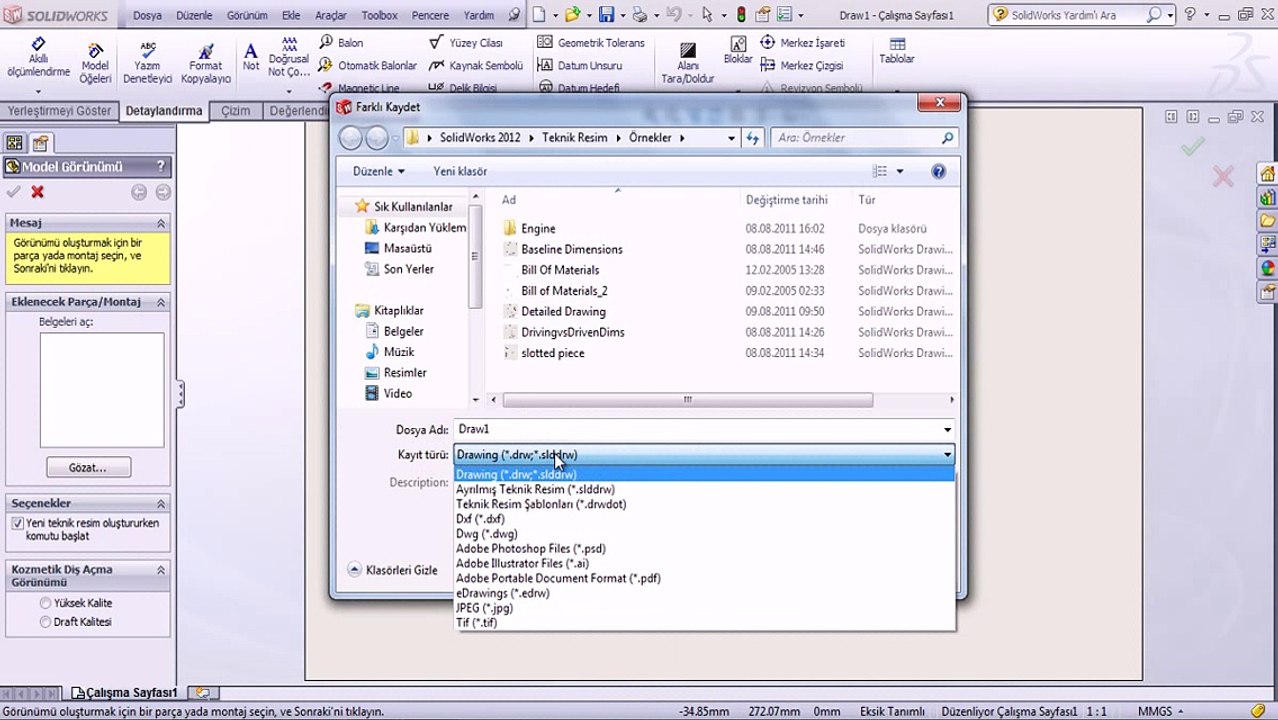Click the help icon in the Farklı Kaydet dialog
Viewport: 1278px width, 720px height.
click(938, 171)
